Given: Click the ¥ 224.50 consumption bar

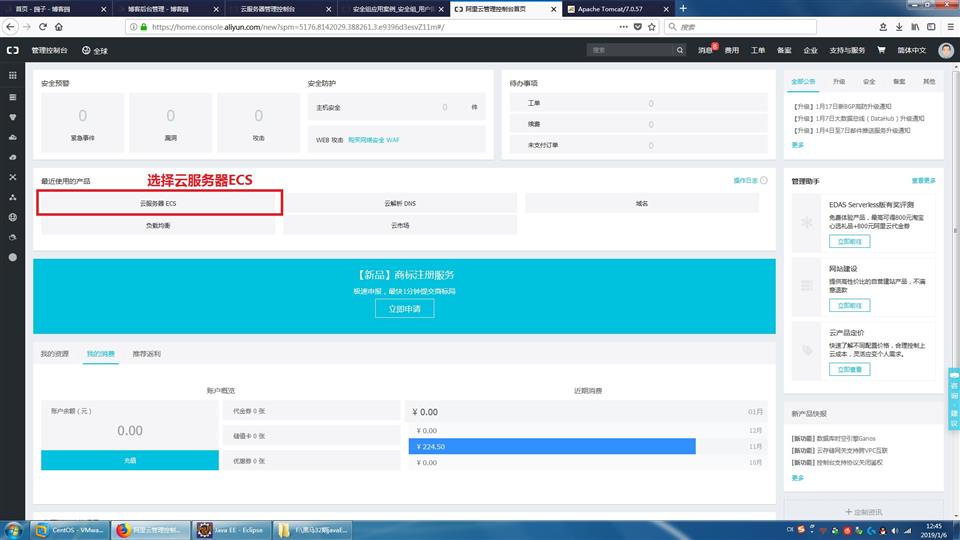Looking at the screenshot, I should (552, 446).
